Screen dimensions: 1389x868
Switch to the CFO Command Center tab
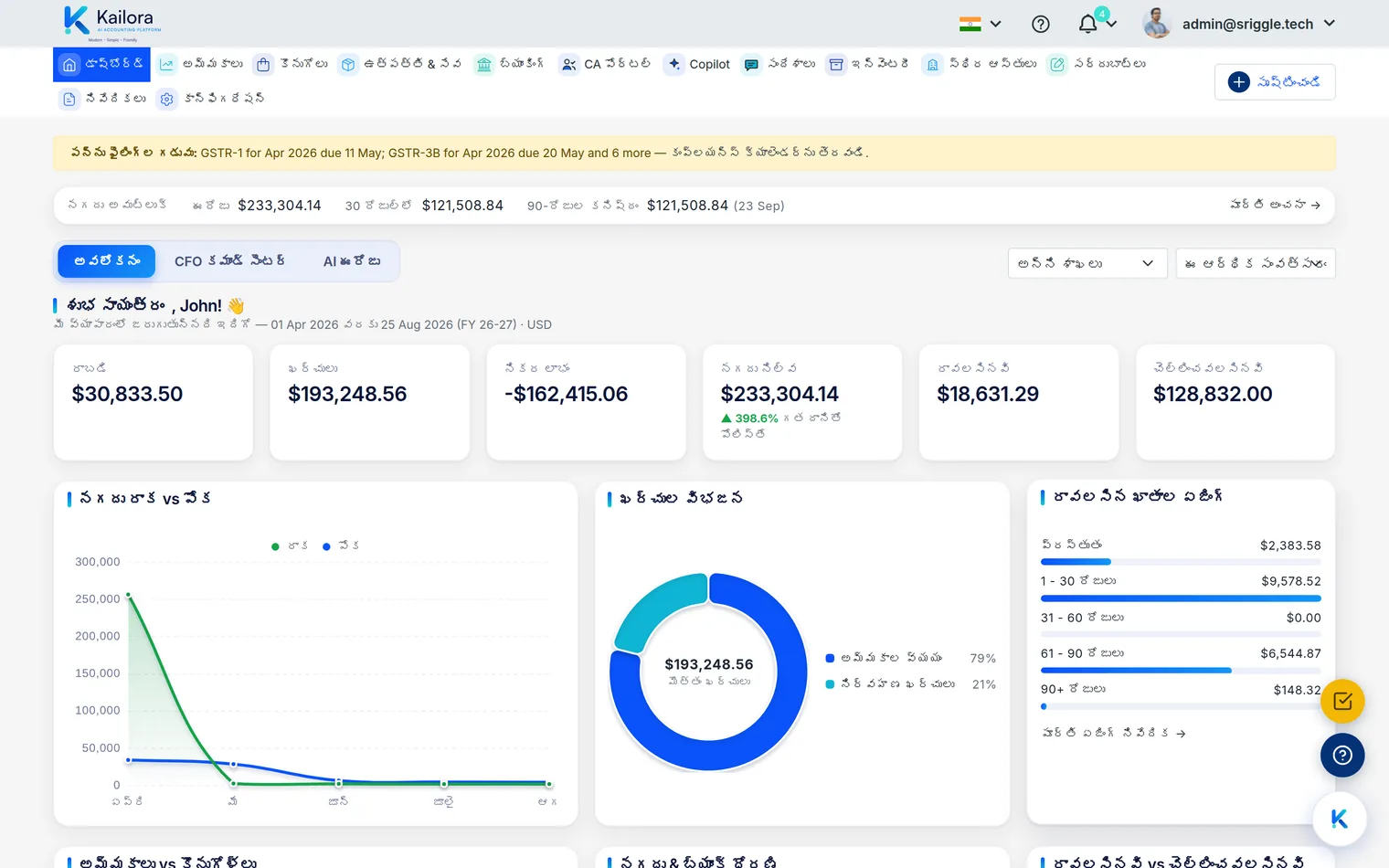click(x=229, y=261)
